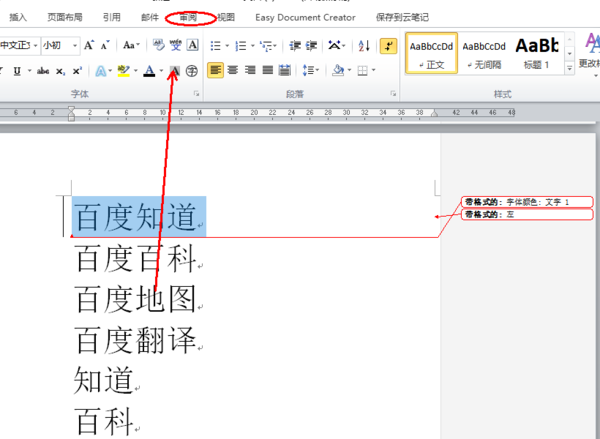Click the Line Spacing icon
This screenshot has width=600, height=439.
tap(308, 70)
